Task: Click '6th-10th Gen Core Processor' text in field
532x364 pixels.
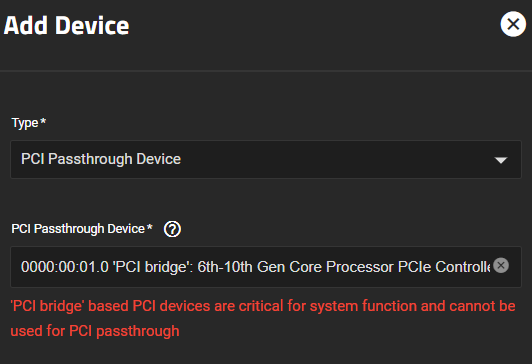Action: (x=296, y=267)
